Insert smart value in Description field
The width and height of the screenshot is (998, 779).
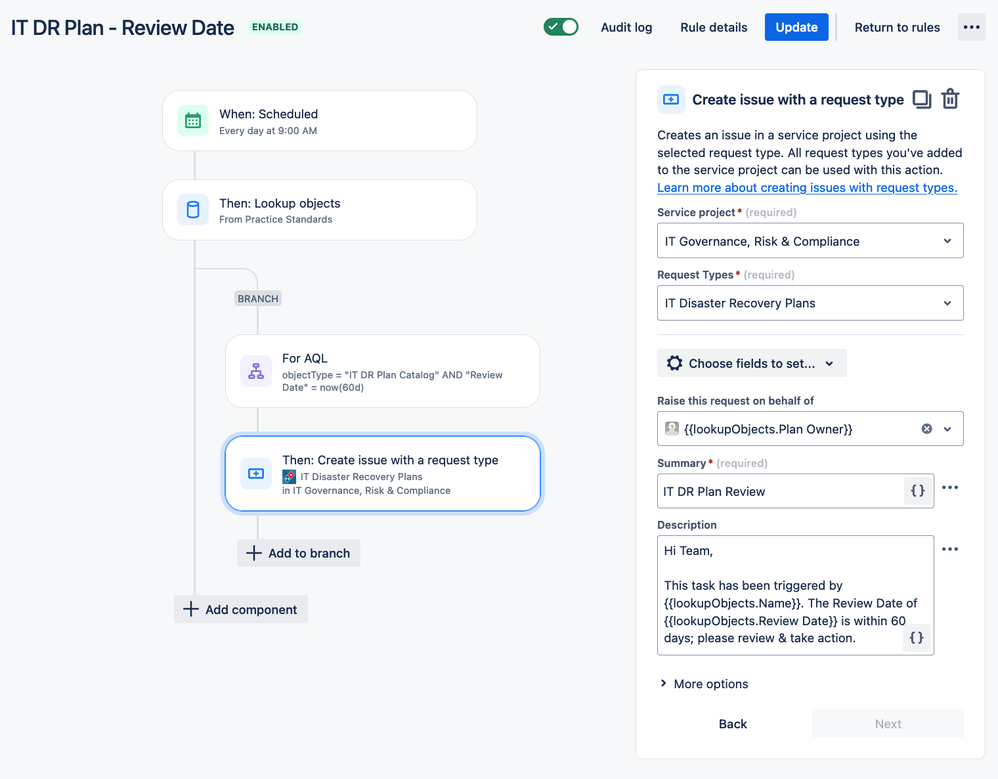917,638
